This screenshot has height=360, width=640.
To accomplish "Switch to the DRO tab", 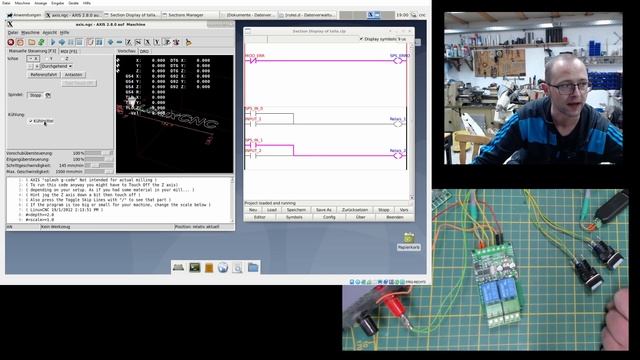I will (x=144, y=51).
